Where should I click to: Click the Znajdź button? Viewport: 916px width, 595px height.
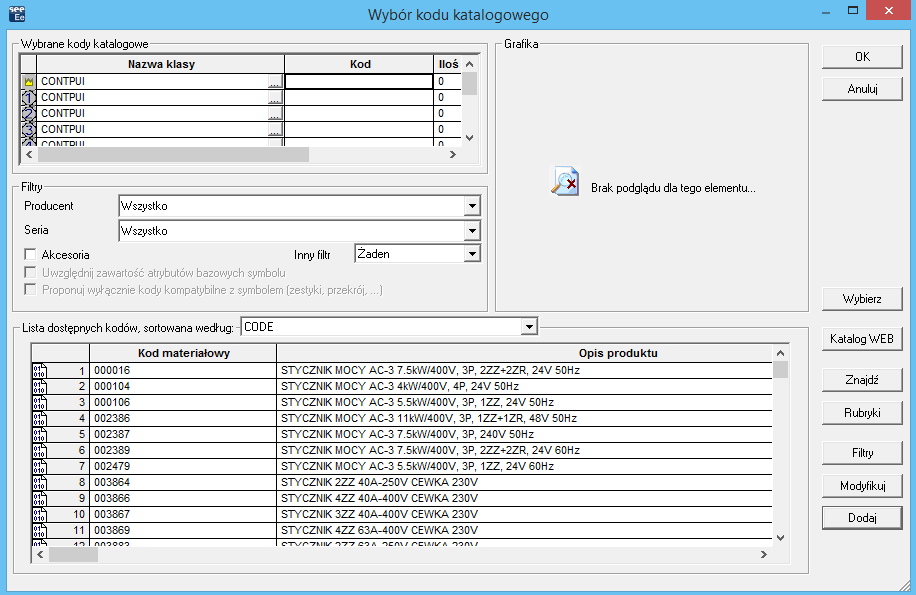862,380
